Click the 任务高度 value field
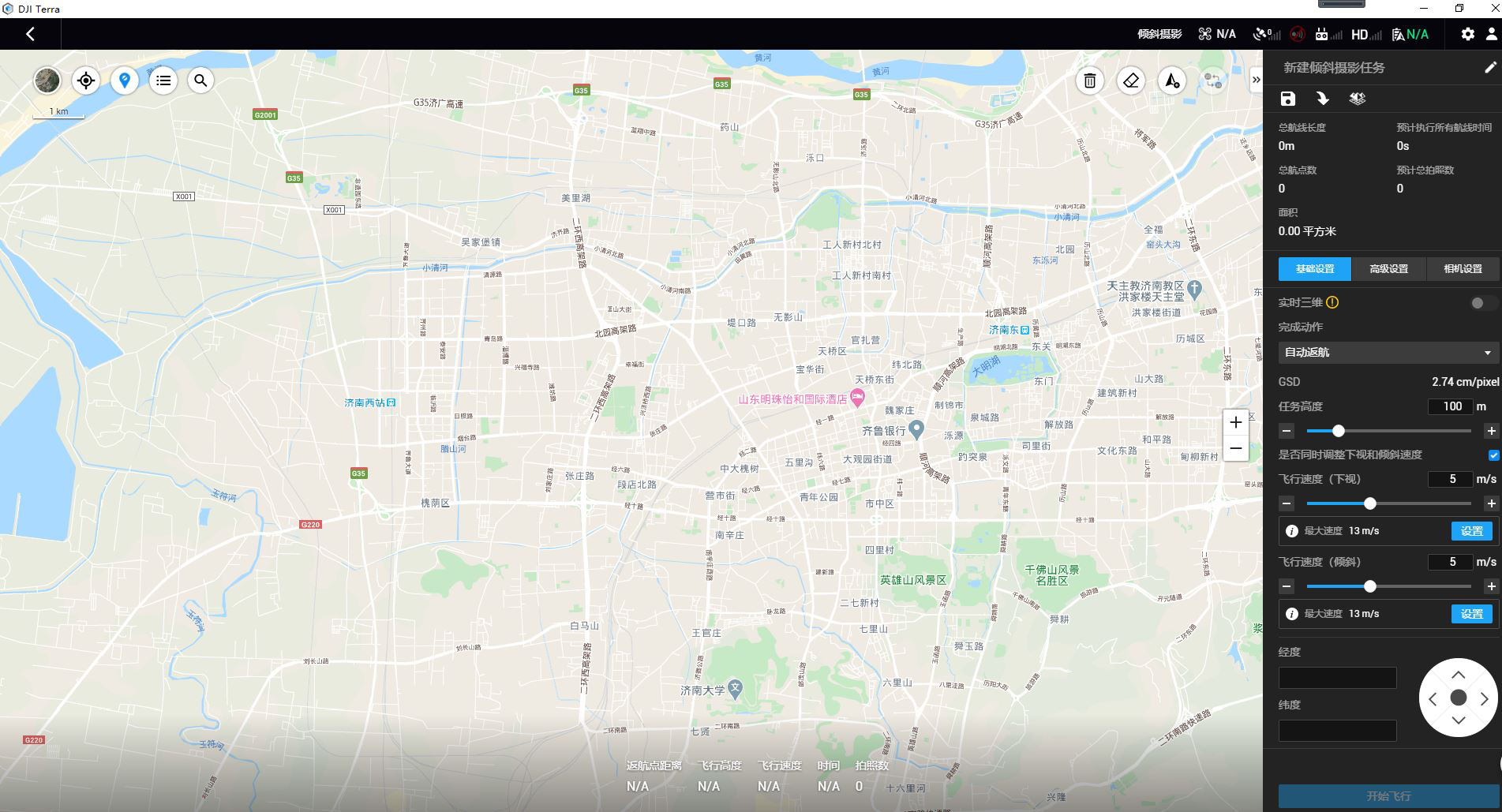 pyautogui.click(x=1451, y=406)
